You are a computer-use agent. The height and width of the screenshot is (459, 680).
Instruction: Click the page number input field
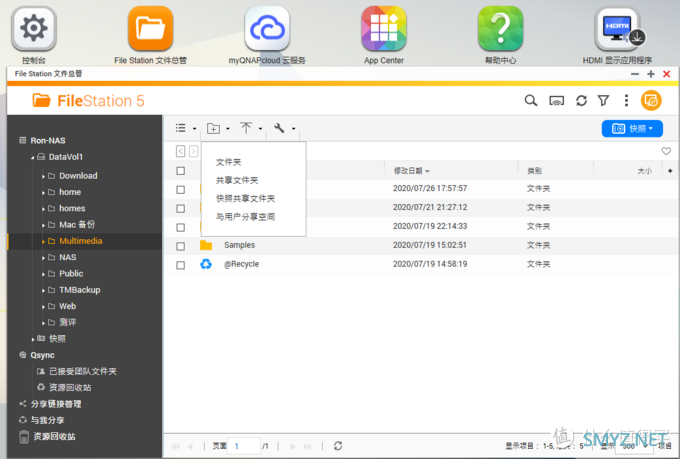[x=244, y=446]
